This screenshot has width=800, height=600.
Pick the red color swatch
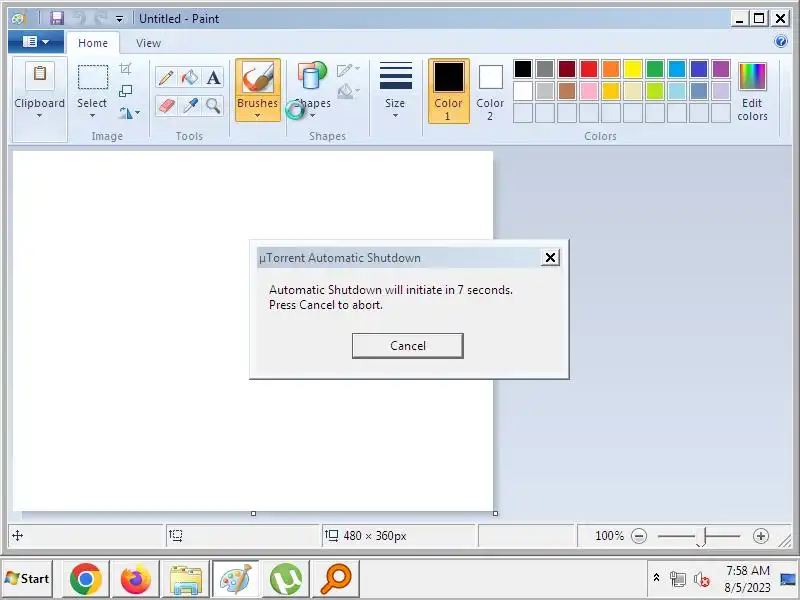click(x=589, y=69)
